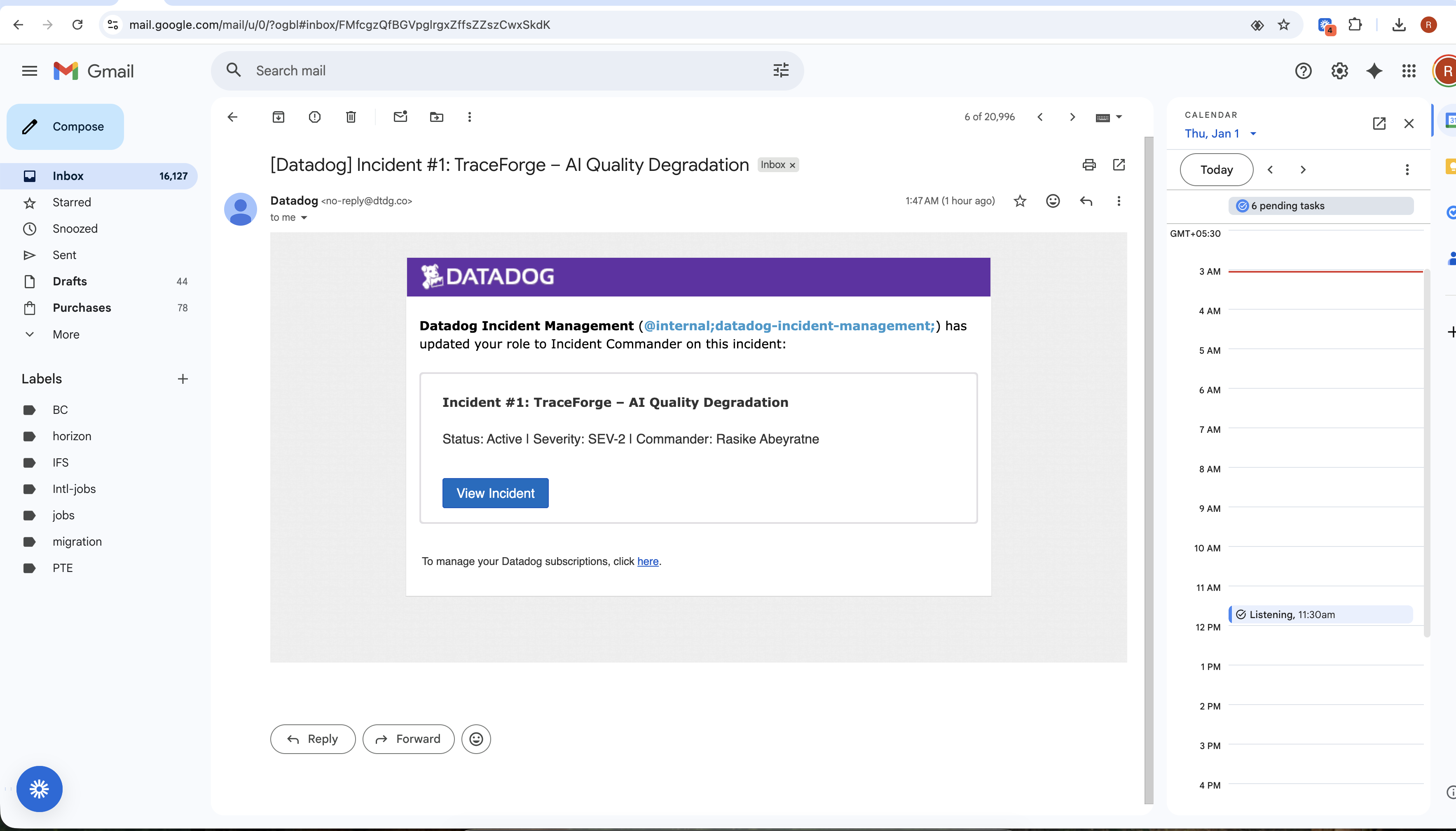
Task: Print the incident email
Action: click(1089, 165)
